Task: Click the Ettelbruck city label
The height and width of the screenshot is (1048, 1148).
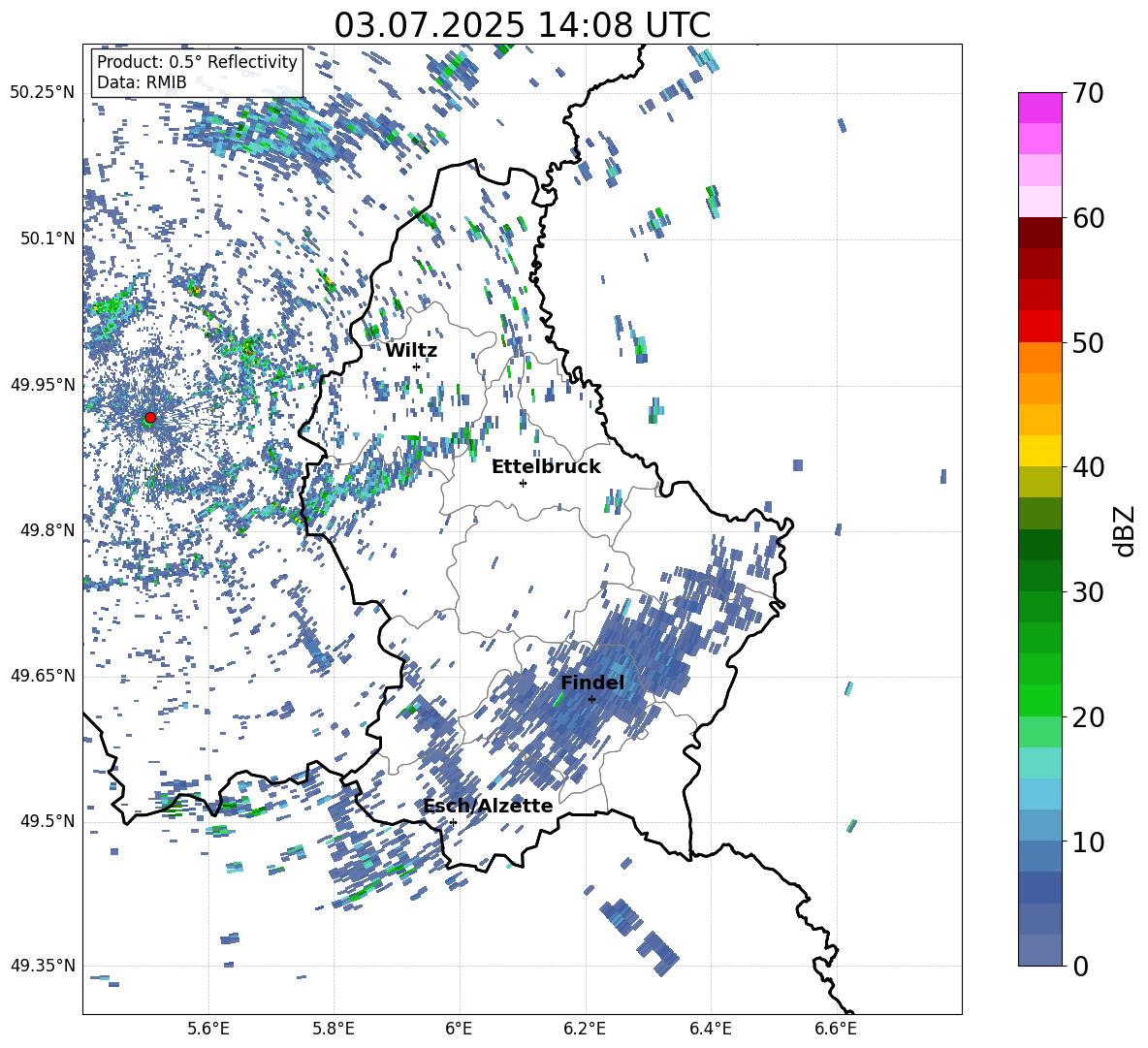Action: (x=546, y=467)
